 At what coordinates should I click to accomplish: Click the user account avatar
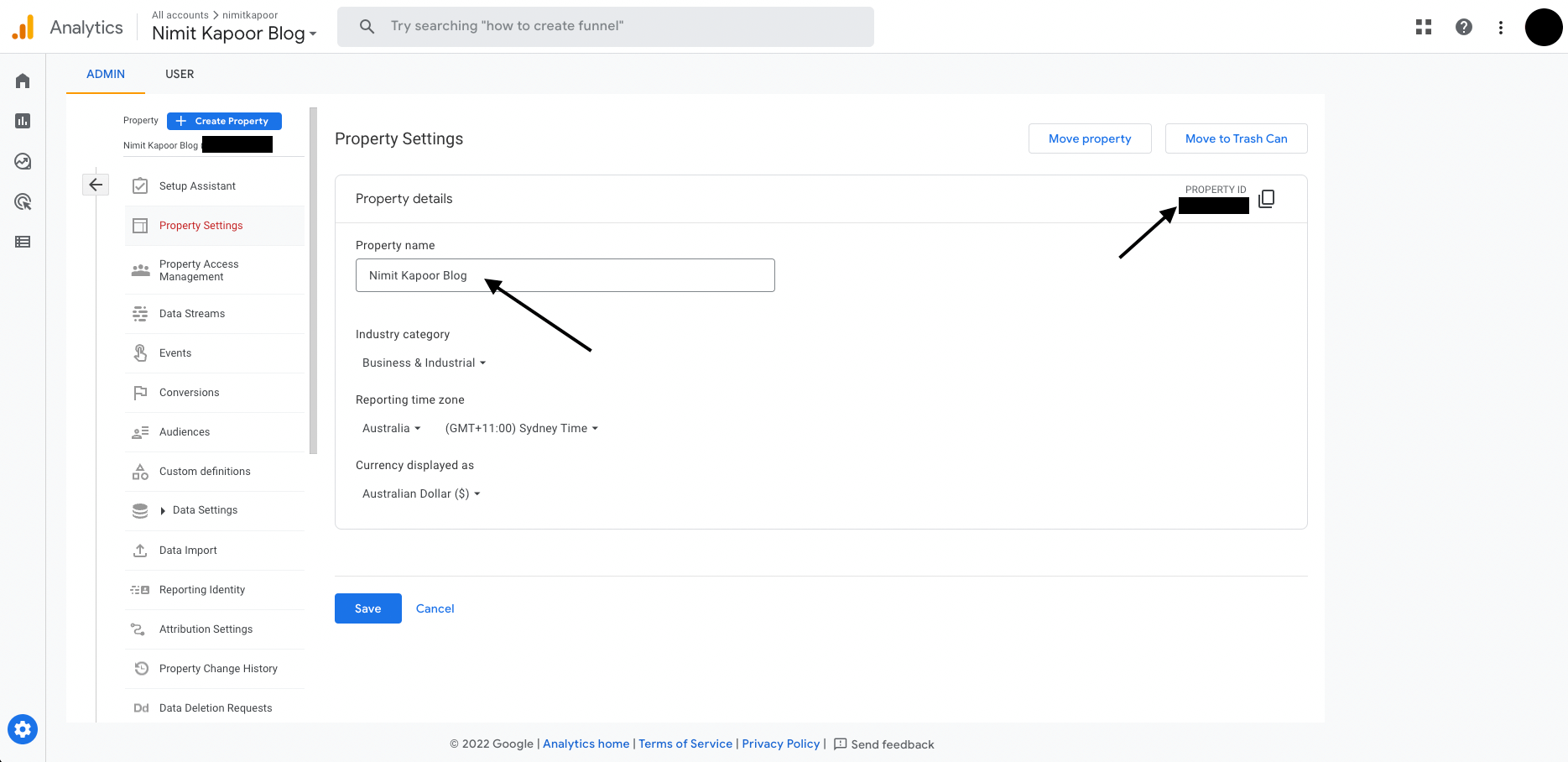1544,27
